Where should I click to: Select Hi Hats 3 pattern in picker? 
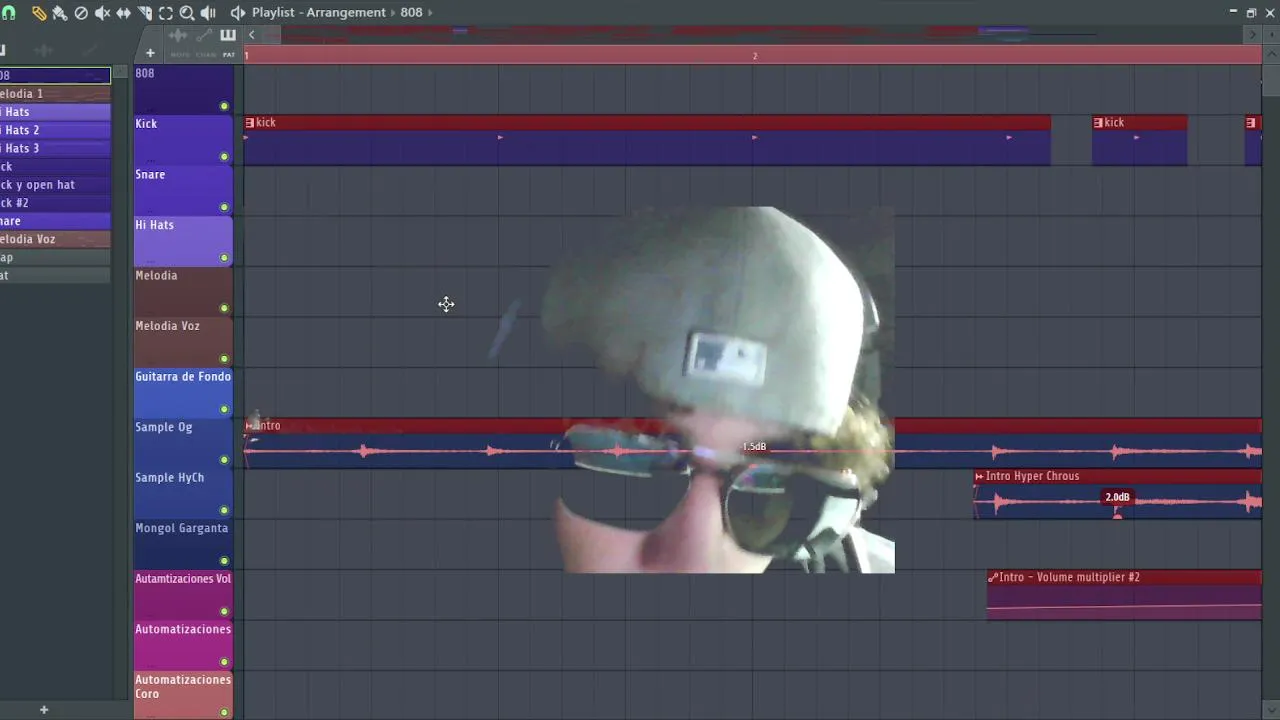tap(55, 148)
